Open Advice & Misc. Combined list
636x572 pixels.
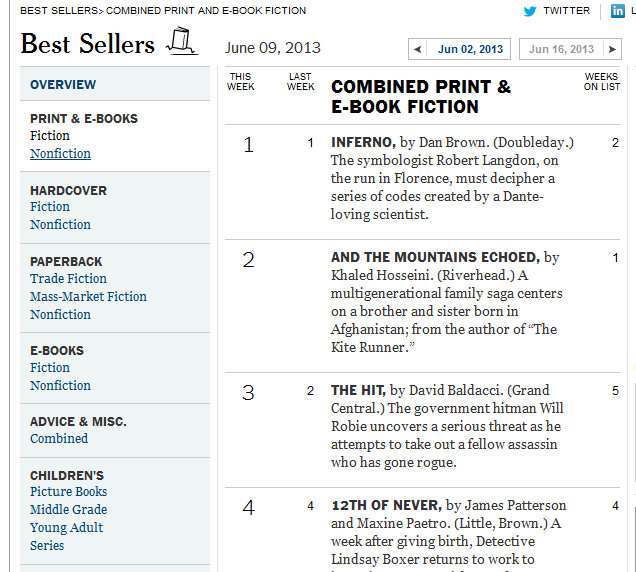click(x=59, y=439)
